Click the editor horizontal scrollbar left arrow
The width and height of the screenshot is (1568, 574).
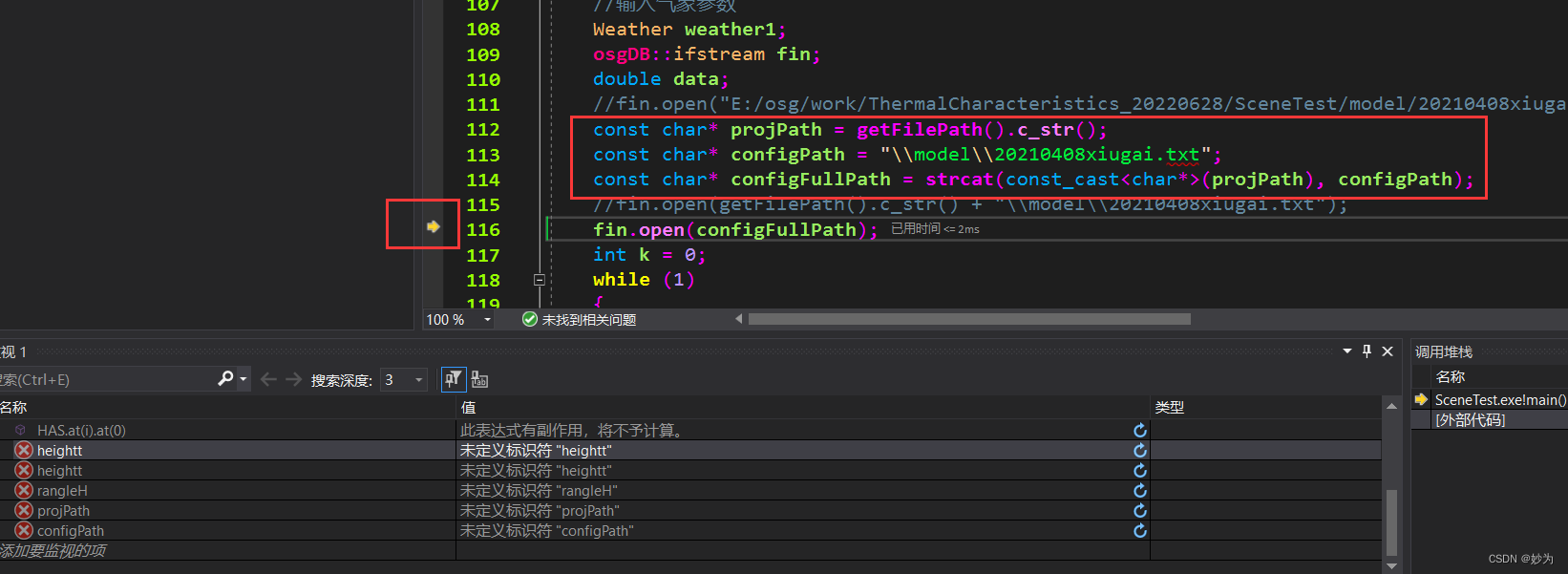[x=738, y=319]
